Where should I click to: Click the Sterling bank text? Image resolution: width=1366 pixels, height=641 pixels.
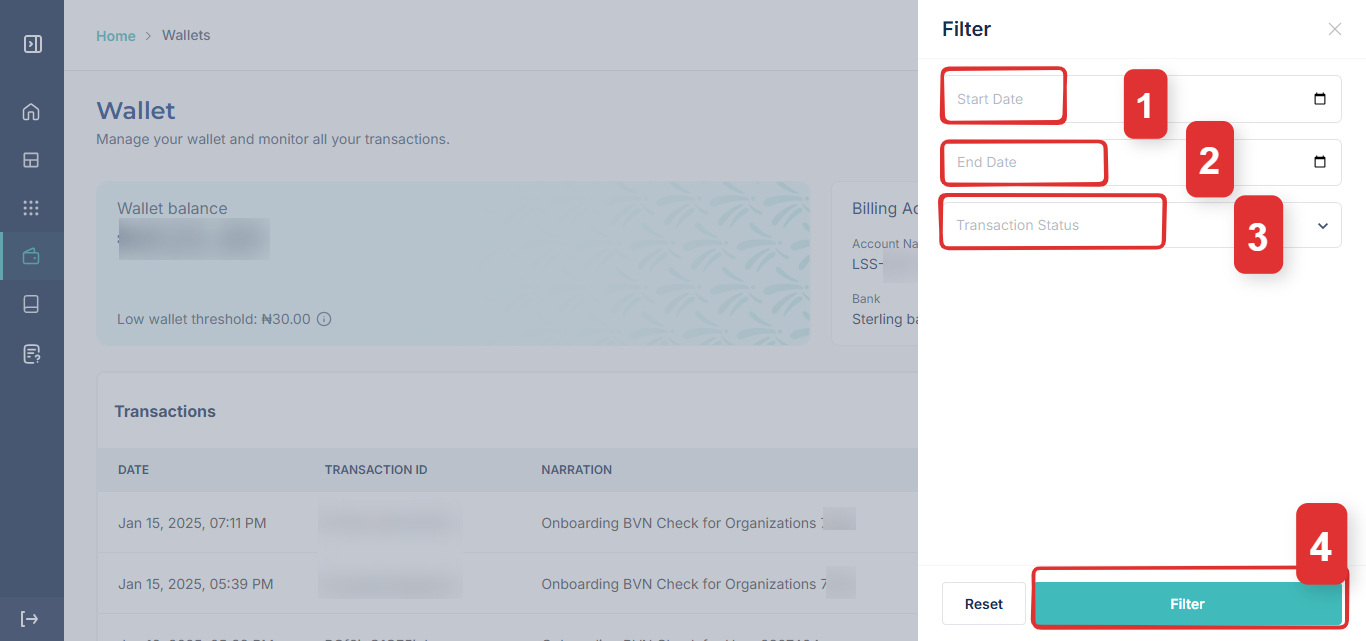click(885, 320)
